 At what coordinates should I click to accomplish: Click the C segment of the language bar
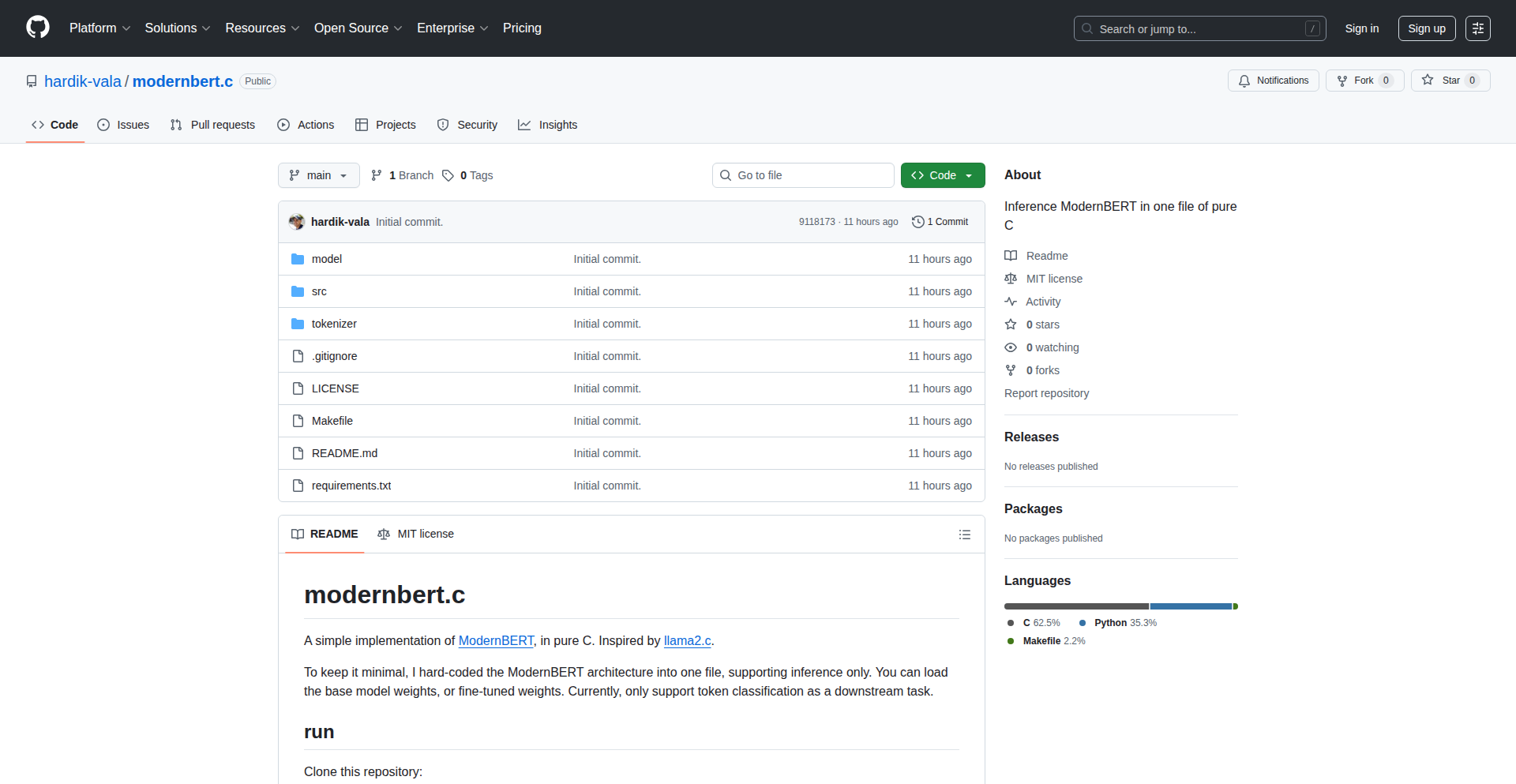pyautogui.click(x=1076, y=606)
